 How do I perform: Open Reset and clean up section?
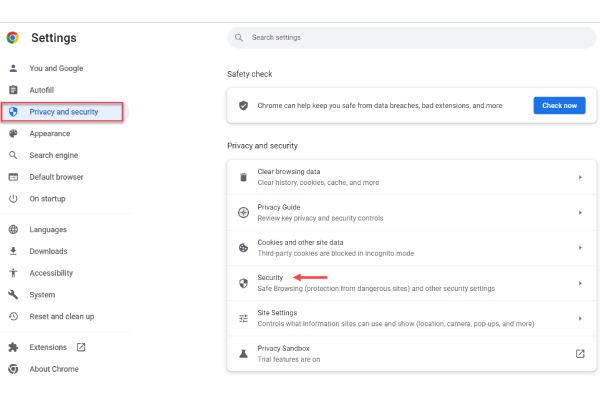[x=62, y=317]
